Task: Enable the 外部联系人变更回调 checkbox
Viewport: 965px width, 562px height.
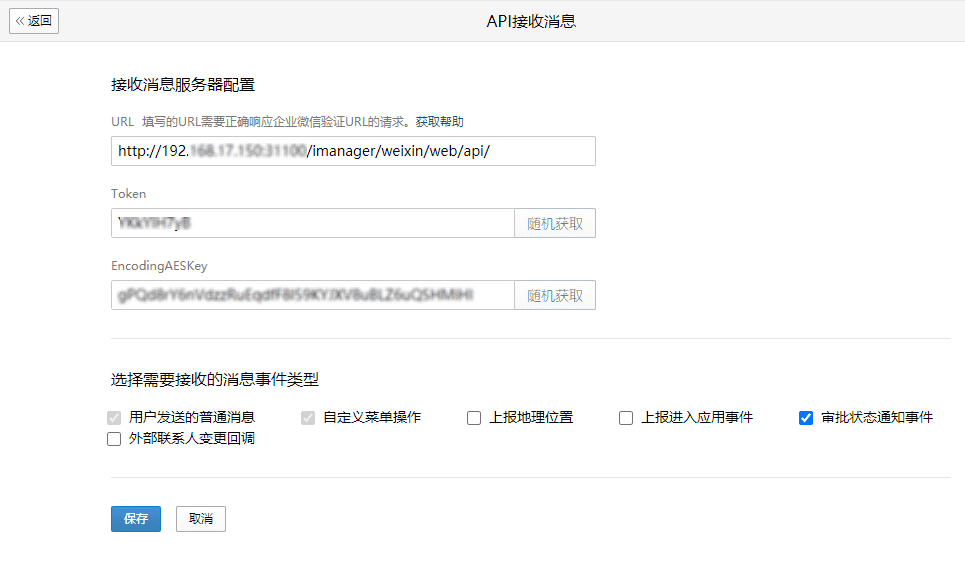Action: pos(114,439)
